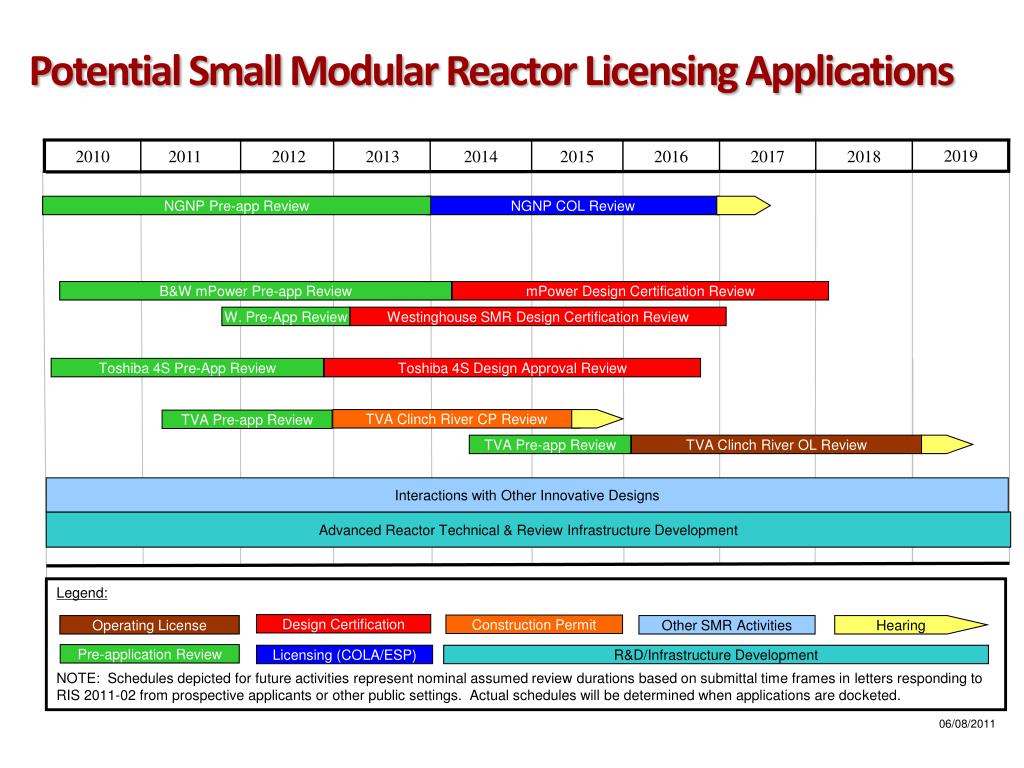Click the TVA Clinch River CP Review bar

pyautogui.click(x=452, y=419)
